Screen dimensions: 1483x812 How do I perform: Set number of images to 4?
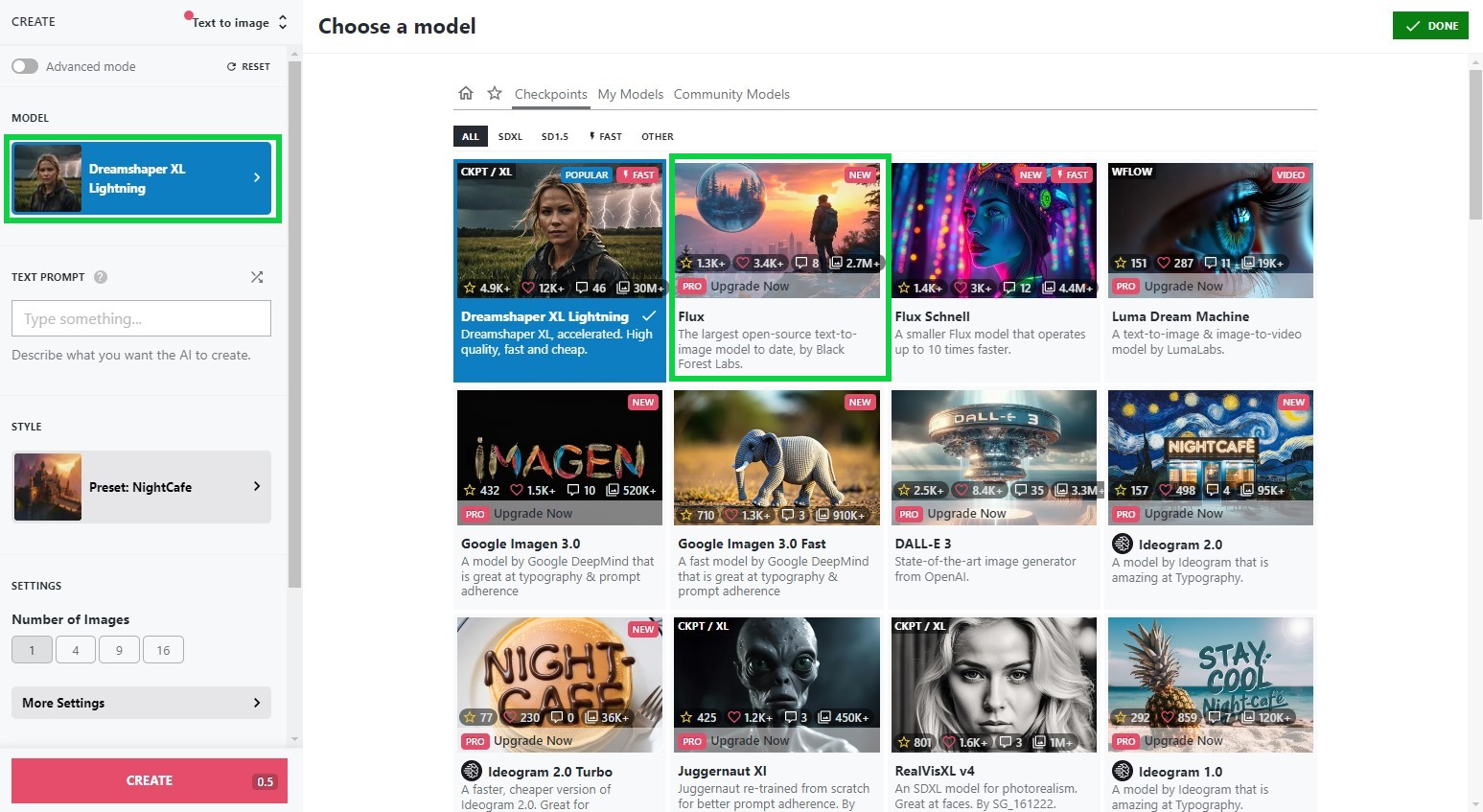coord(76,650)
